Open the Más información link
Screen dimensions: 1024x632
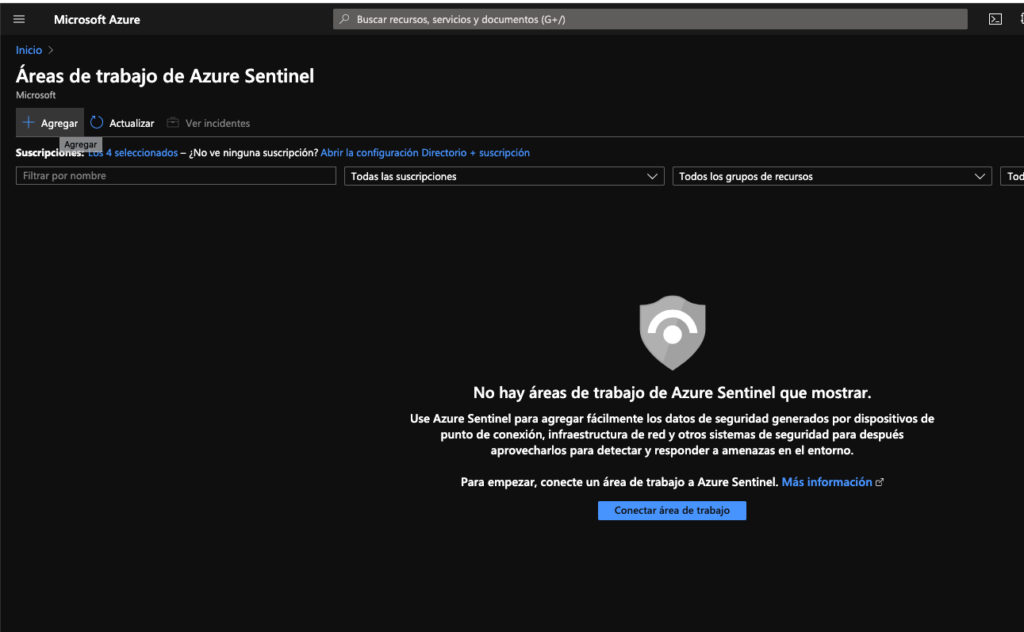[826, 482]
